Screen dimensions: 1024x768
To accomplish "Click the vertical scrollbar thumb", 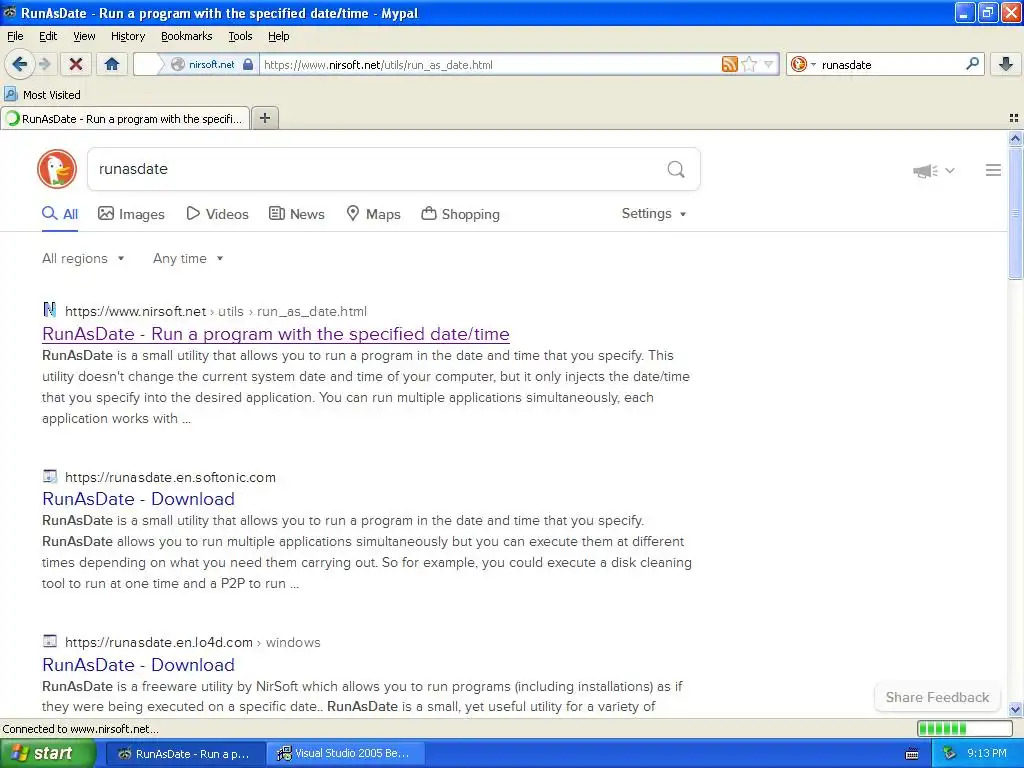I will click(x=1015, y=212).
